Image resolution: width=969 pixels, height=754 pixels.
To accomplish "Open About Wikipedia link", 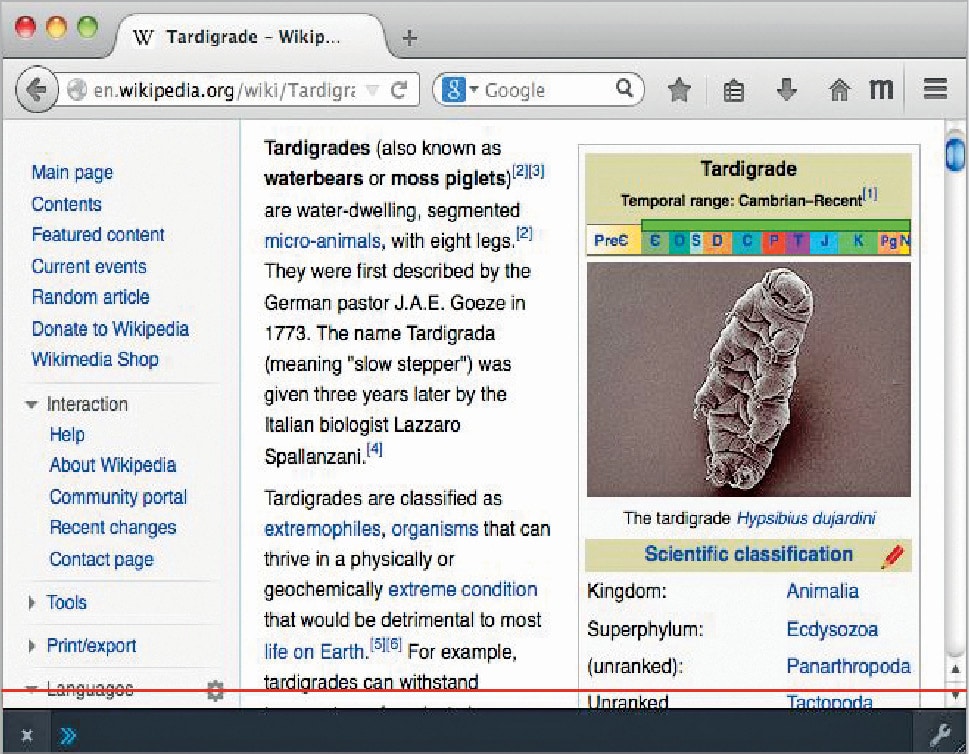I will tap(113, 465).
